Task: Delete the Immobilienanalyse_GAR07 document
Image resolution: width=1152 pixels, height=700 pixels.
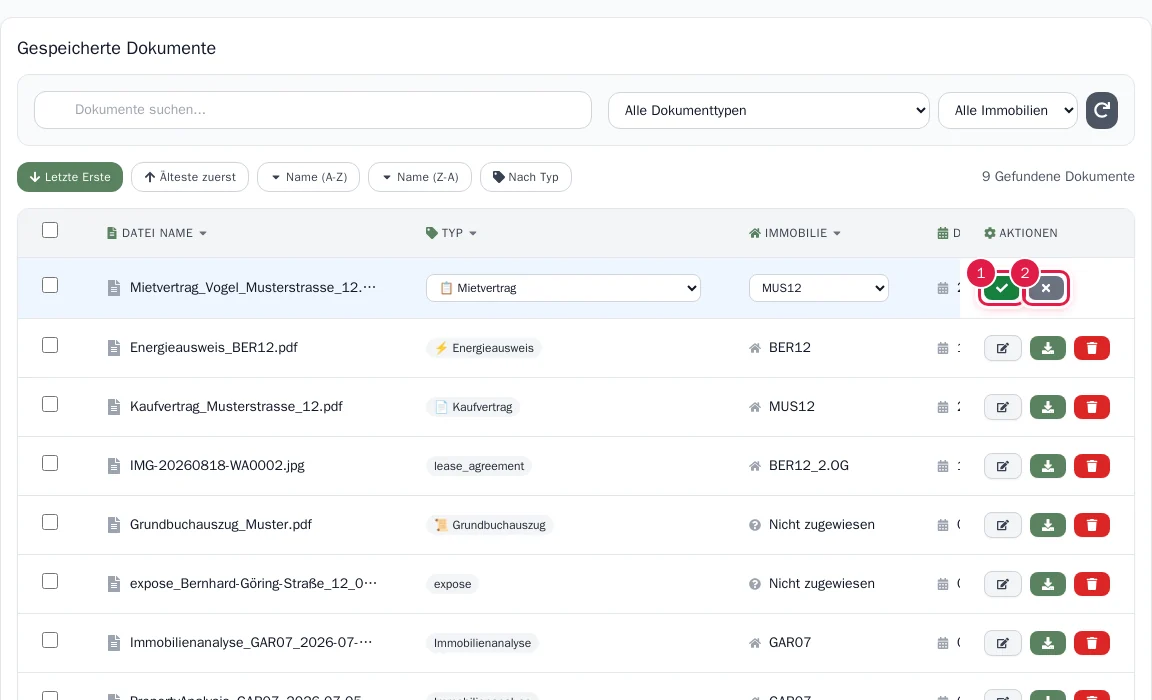Action: [1092, 643]
